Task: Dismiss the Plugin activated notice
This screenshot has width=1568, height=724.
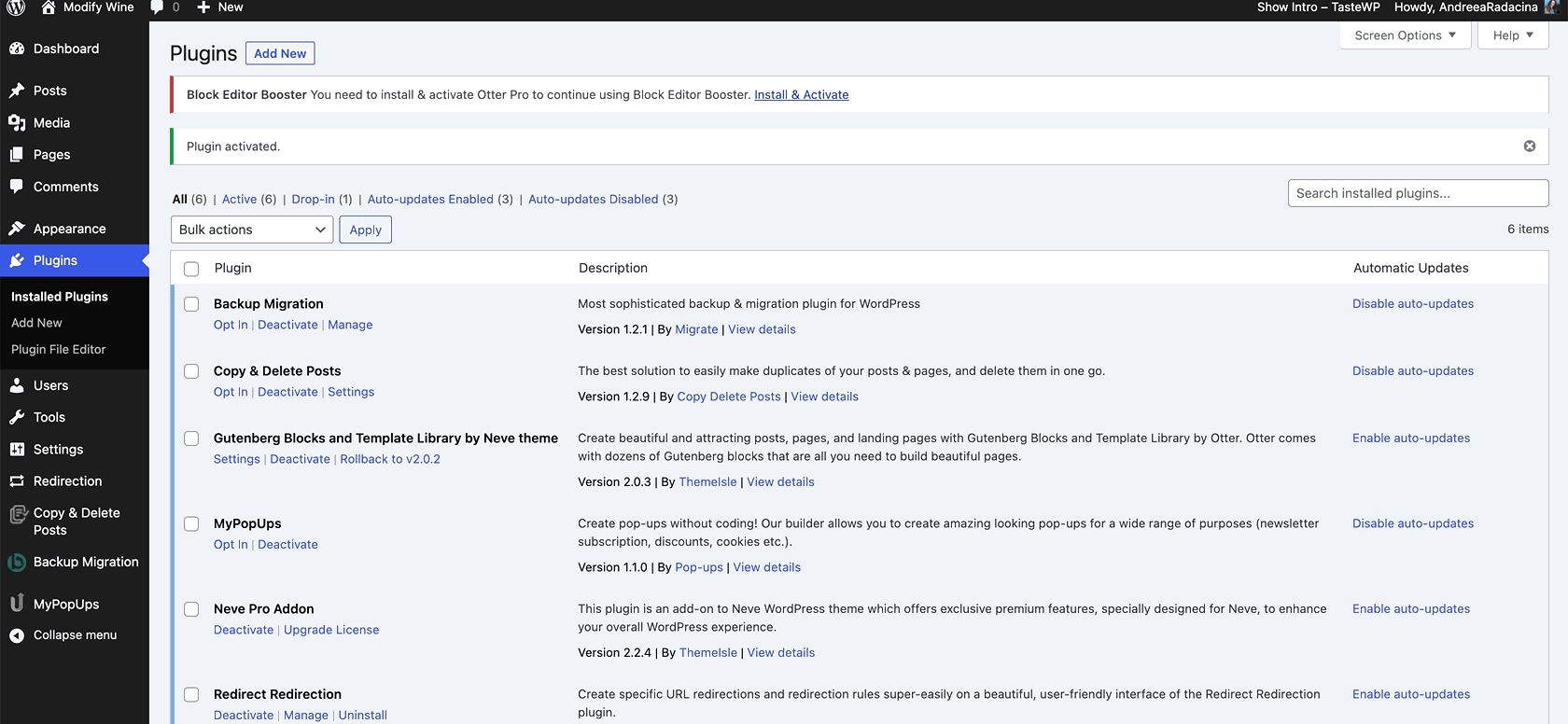Action: (x=1530, y=146)
